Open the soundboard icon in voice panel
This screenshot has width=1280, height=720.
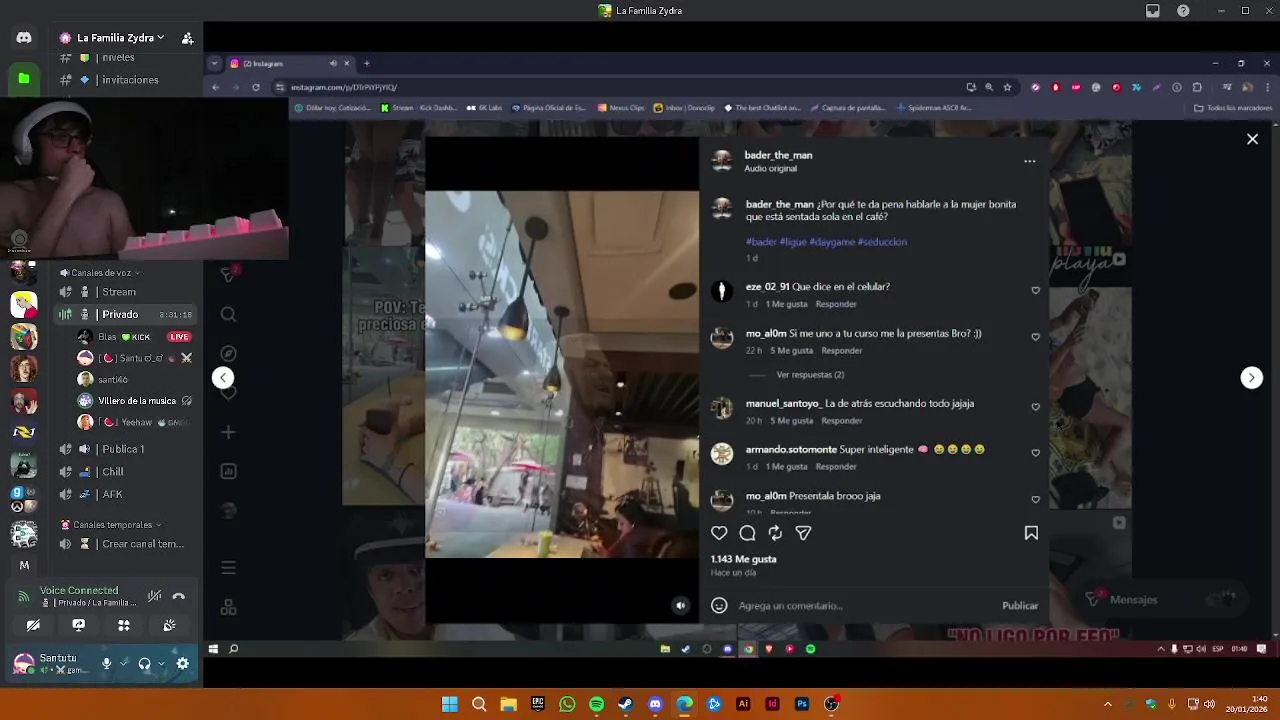pyautogui.click(x=169, y=625)
